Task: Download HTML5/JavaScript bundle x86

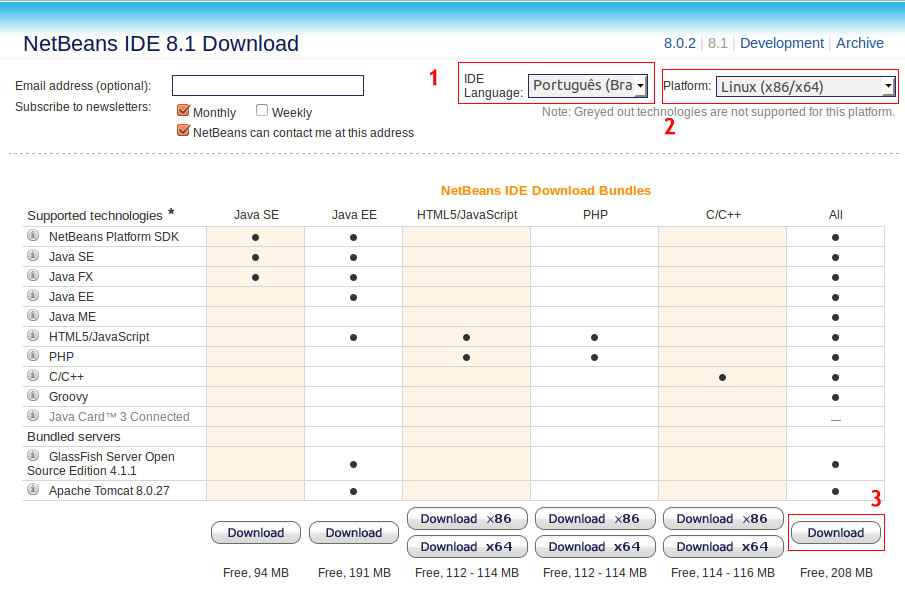Action: 467,519
